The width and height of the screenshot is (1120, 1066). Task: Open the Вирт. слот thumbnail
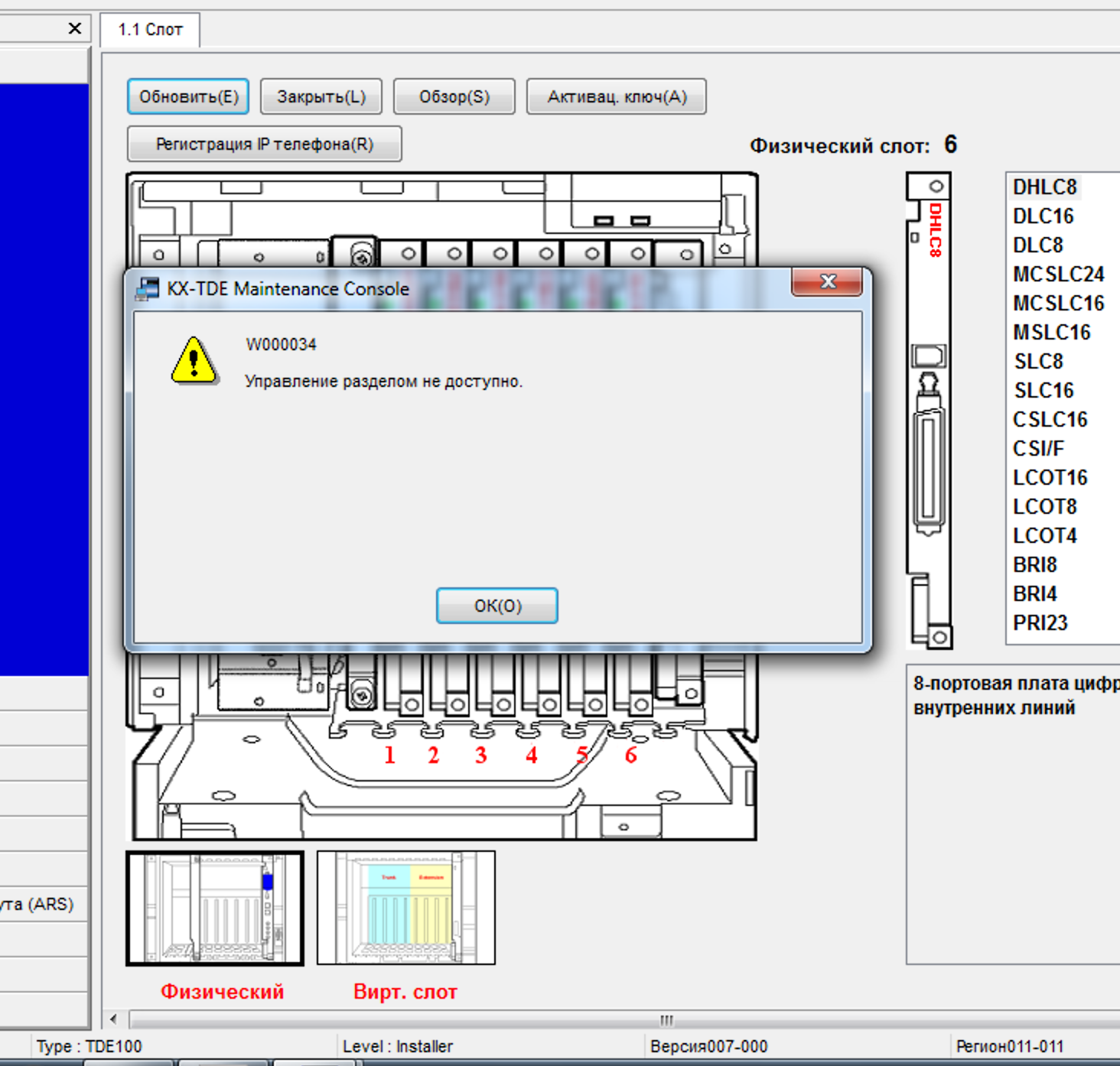pos(406,908)
